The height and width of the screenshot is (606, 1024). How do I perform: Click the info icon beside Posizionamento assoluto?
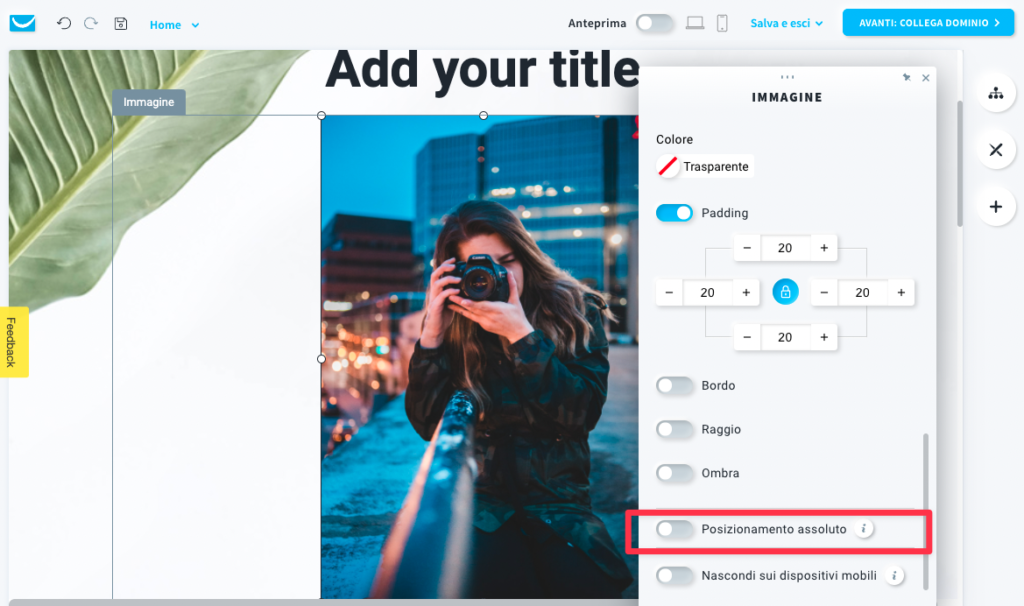[863, 528]
